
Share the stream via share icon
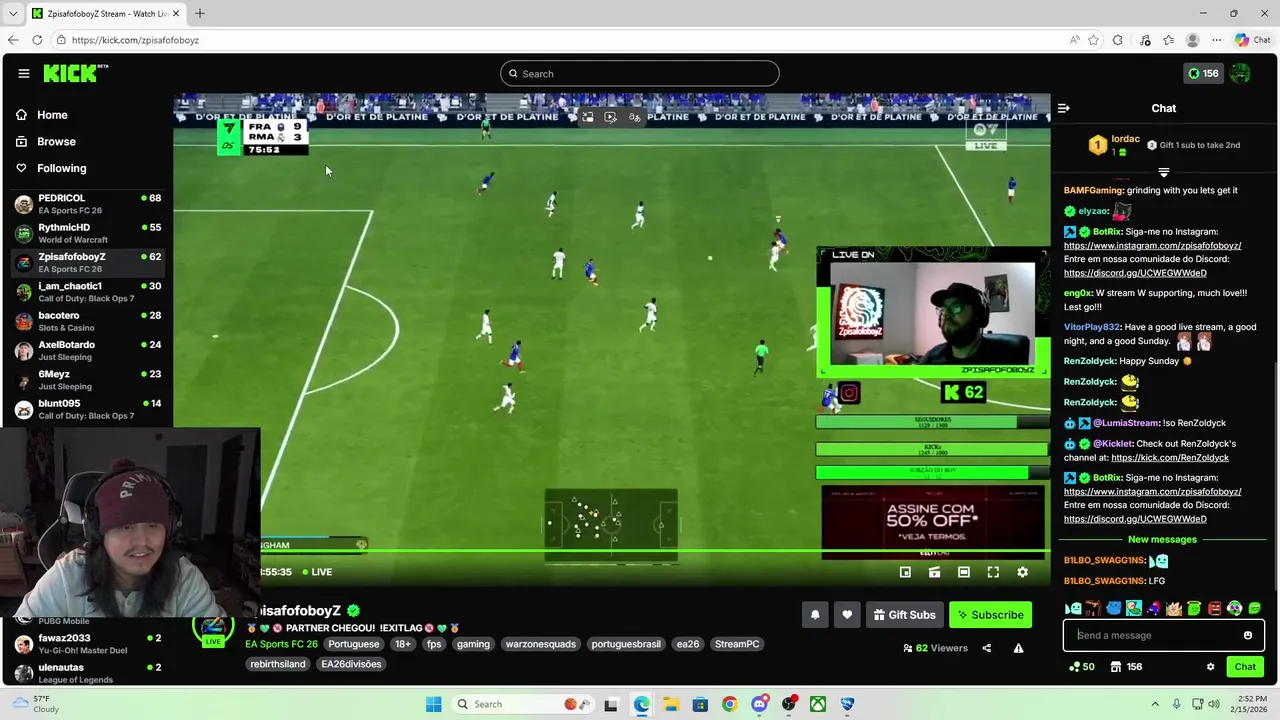pos(987,648)
